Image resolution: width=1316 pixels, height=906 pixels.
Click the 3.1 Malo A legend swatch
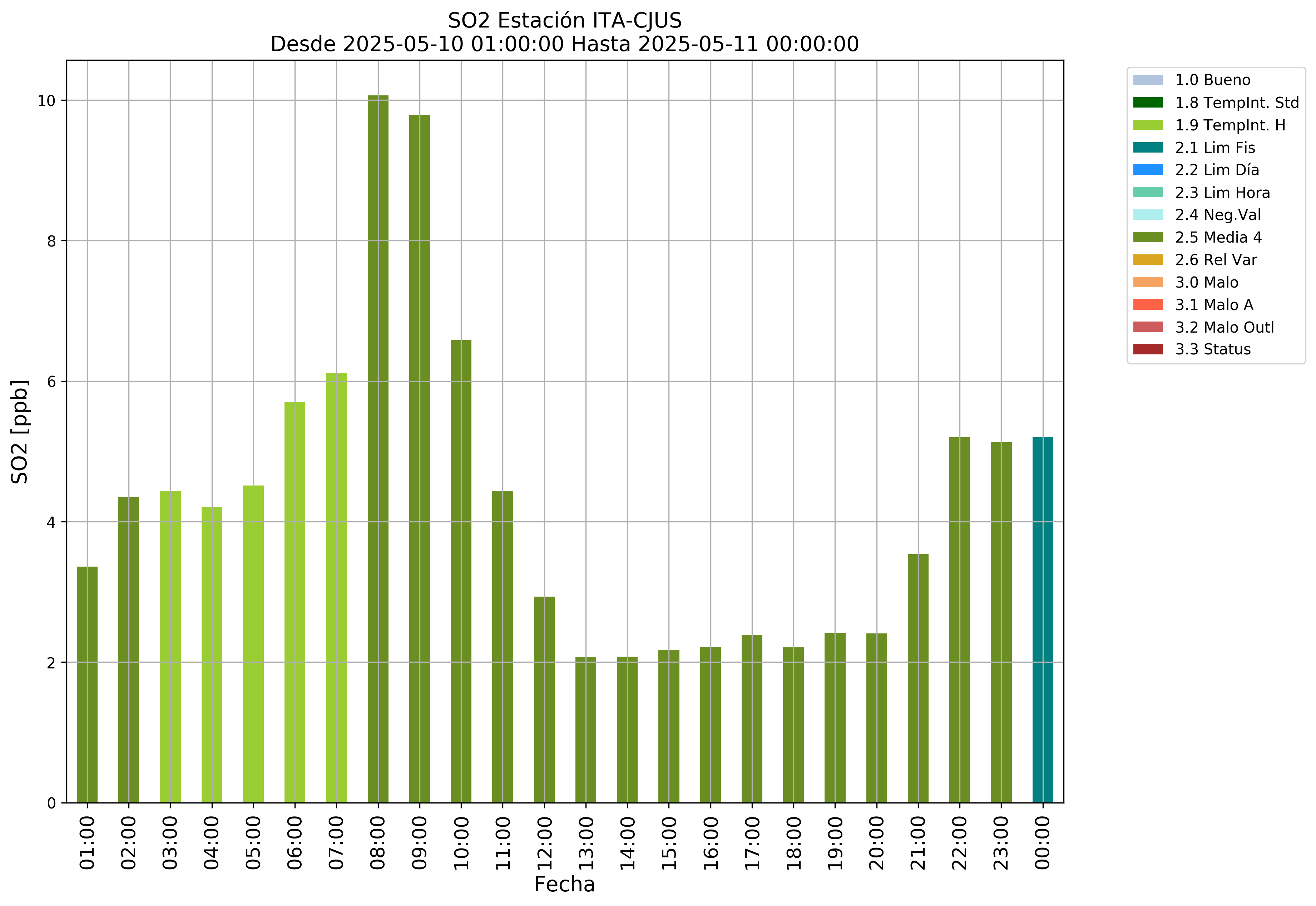(x=1147, y=305)
